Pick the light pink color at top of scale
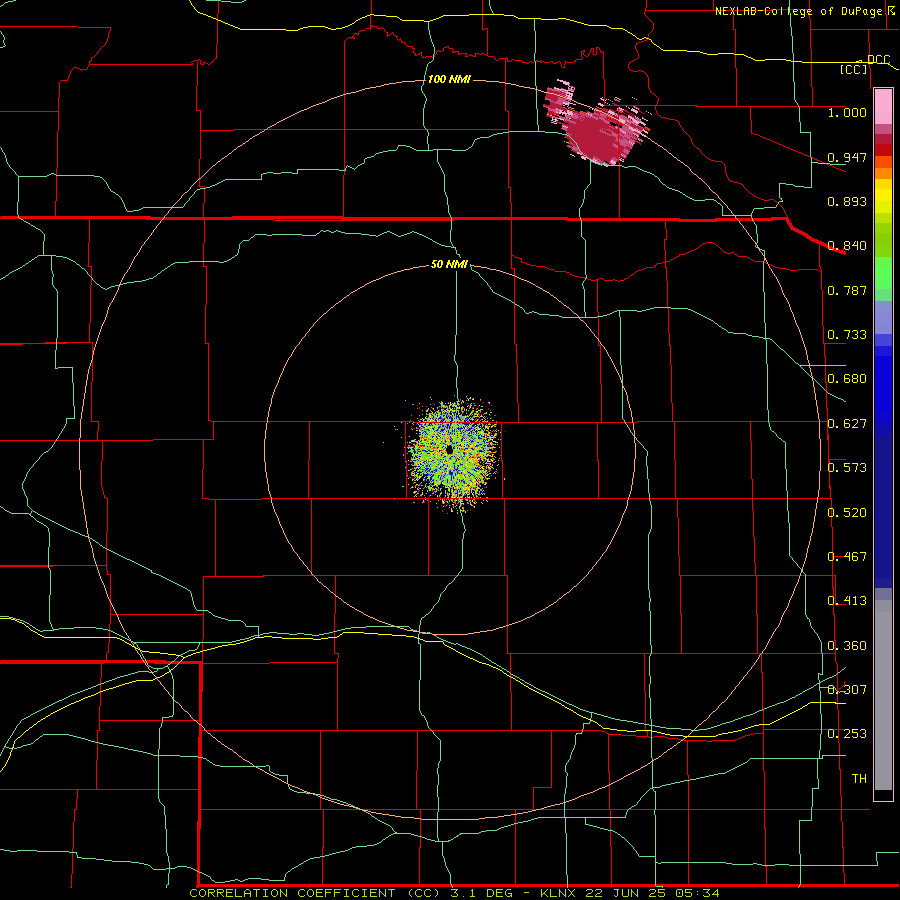The width and height of the screenshot is (900, 900). point(883,106)
